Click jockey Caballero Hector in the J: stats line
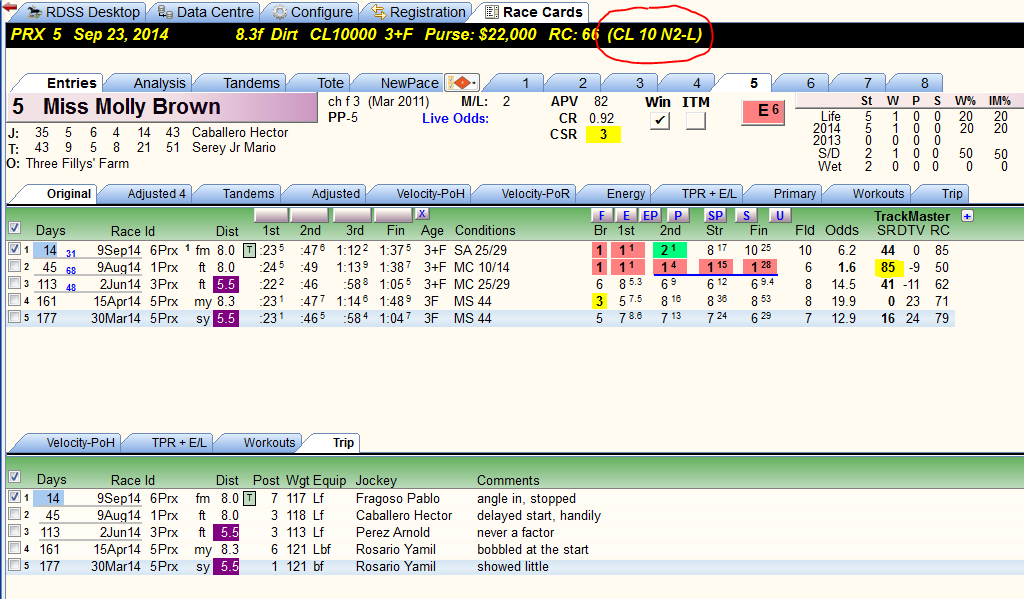Screen dimensions: 1024x599 (240, 133)
